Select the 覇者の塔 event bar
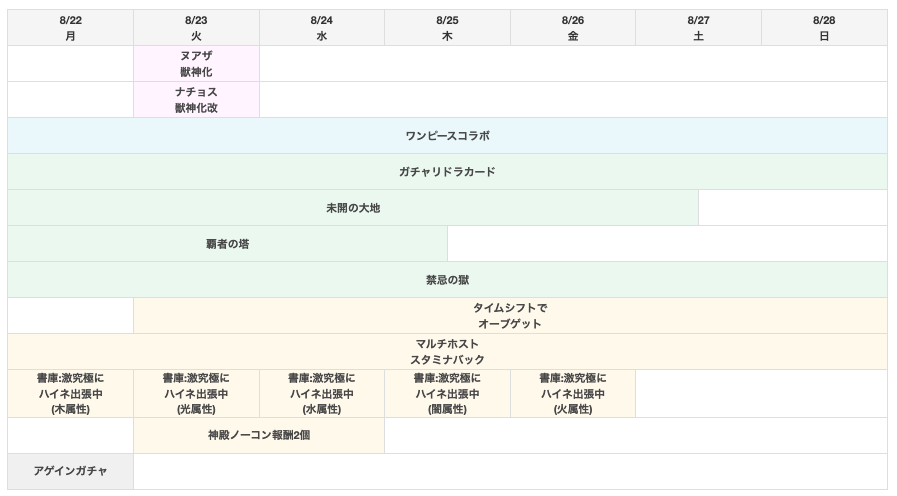897x496 pixels. tap(228, 244)
